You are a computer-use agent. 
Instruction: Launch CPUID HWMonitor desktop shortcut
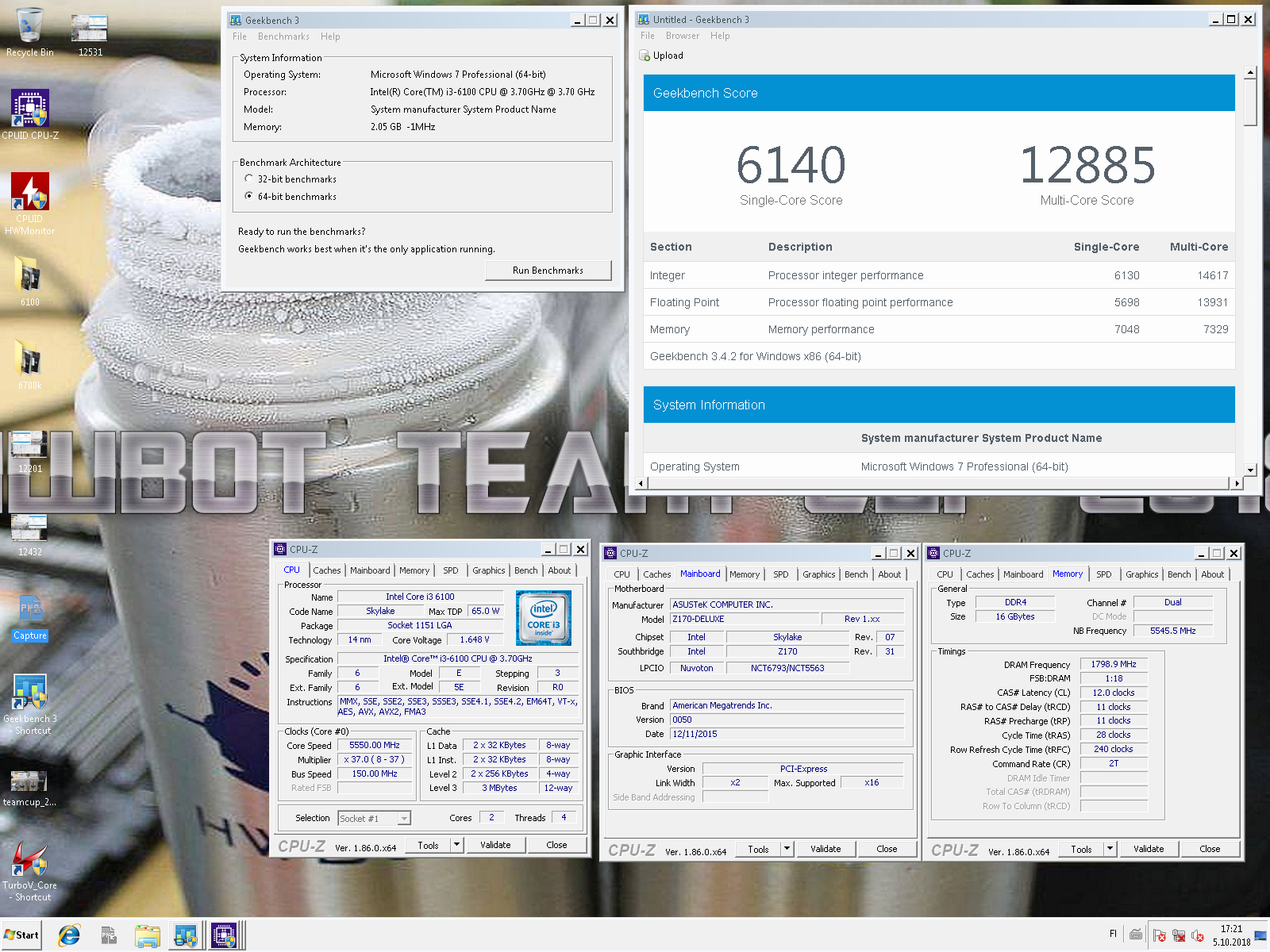pos(30,204)
